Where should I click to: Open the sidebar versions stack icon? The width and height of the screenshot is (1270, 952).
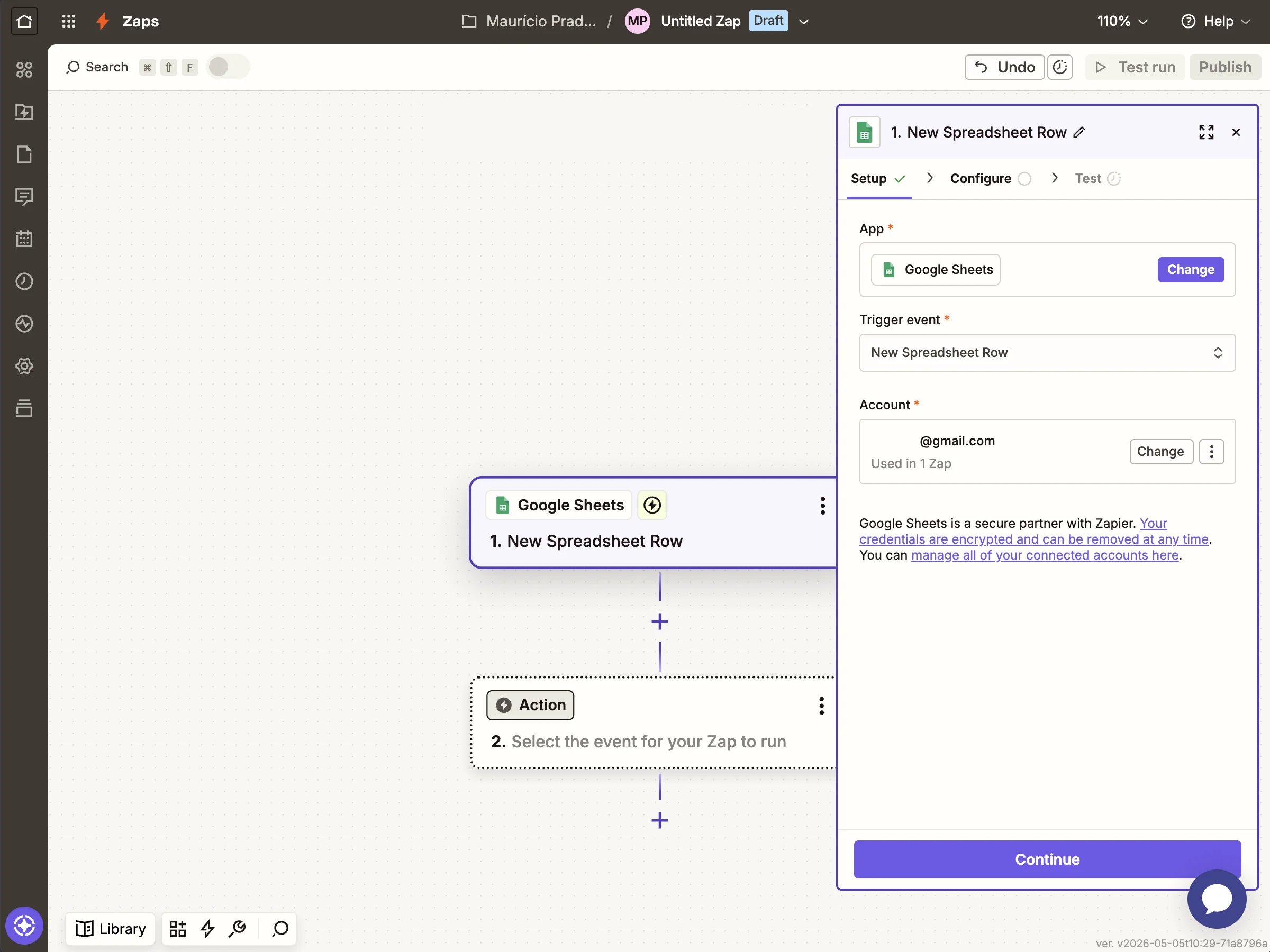click(24, 408)
